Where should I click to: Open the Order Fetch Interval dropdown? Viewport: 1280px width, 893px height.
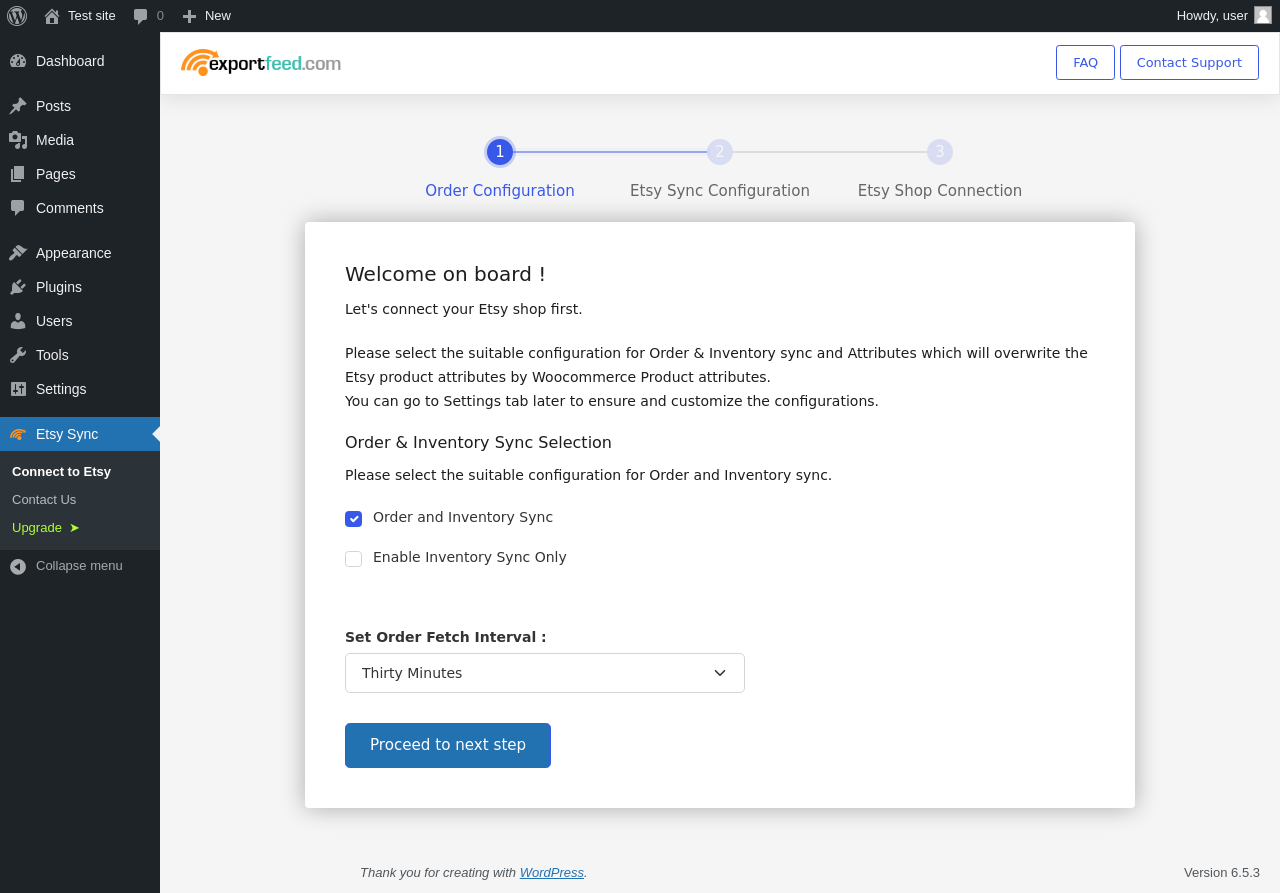[545, 673]
